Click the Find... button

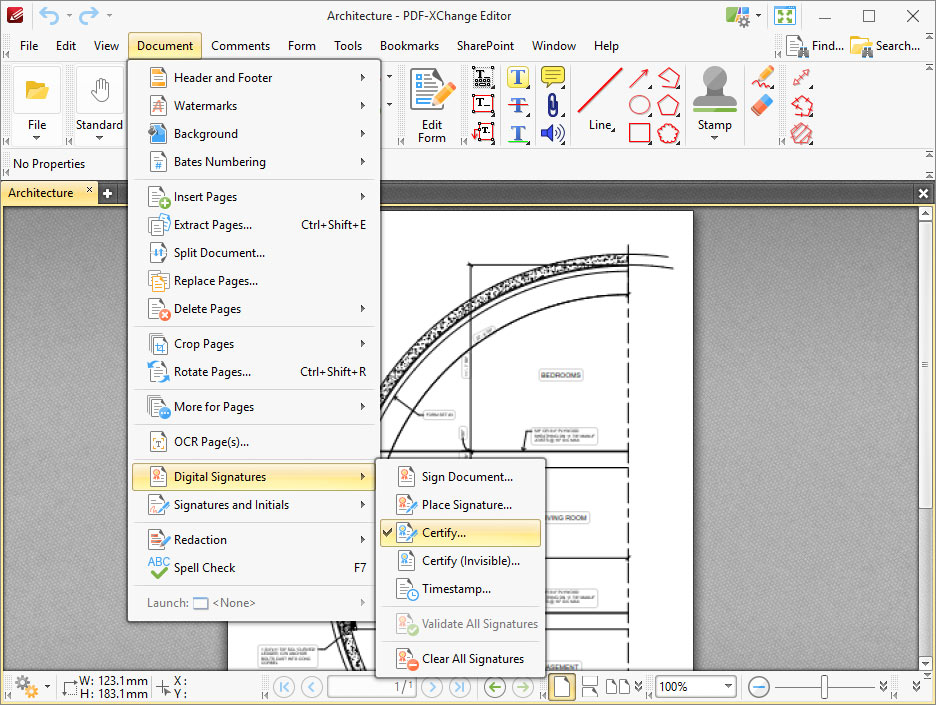coord(815,46)
